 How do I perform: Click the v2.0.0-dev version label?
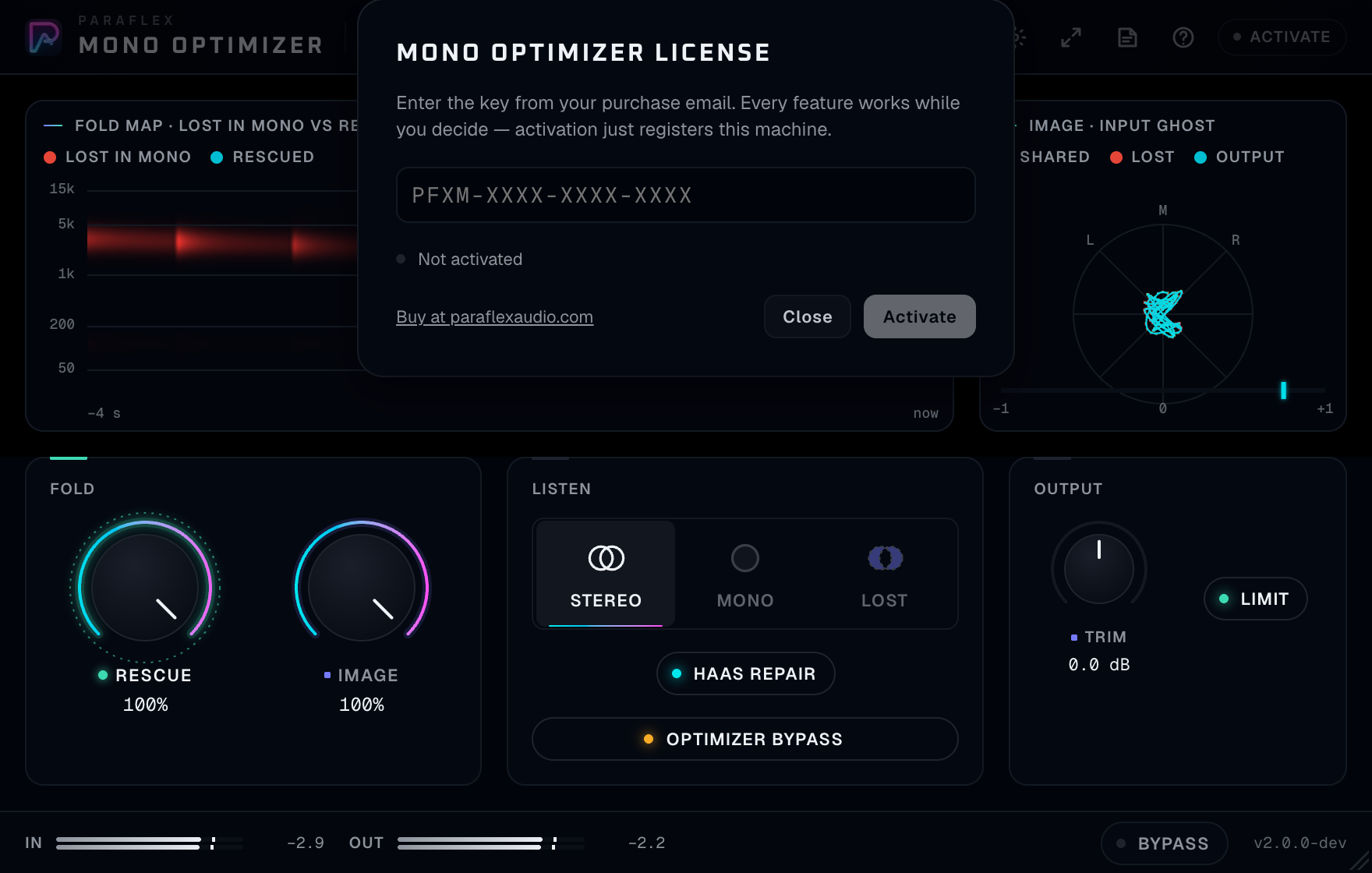click(1300, 843)
